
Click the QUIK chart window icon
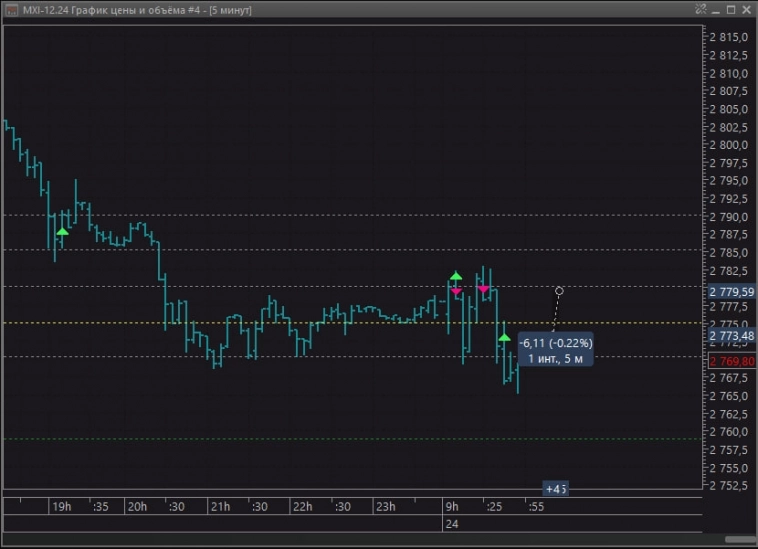11,9
